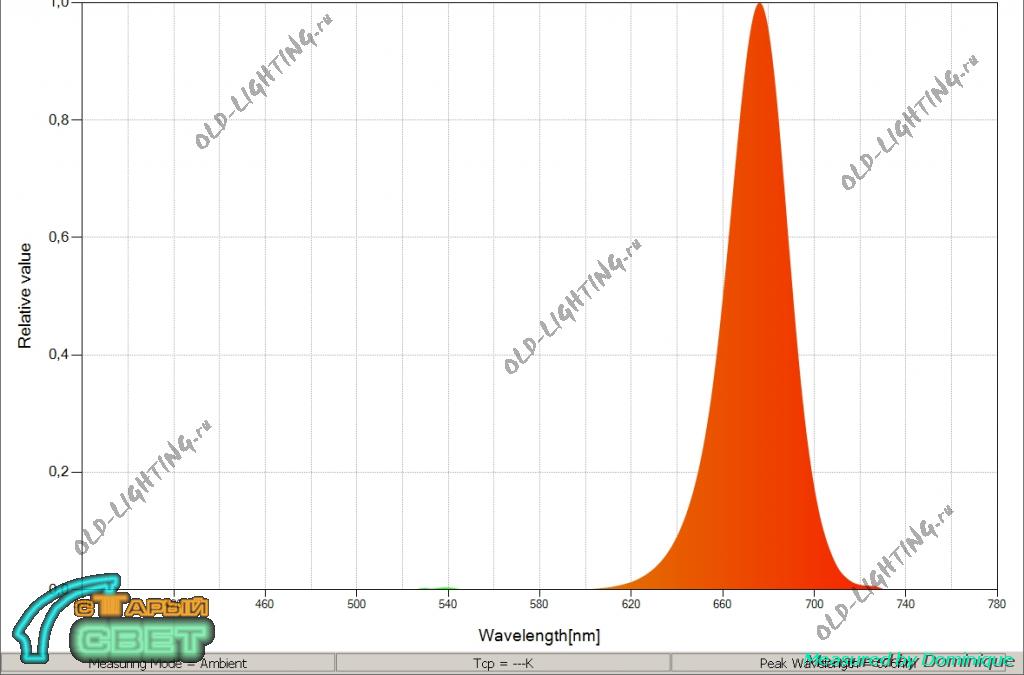Screen dimensions: 1024x675
Task: Click the 0,6 relative value label
Action: tap(57, 237)
